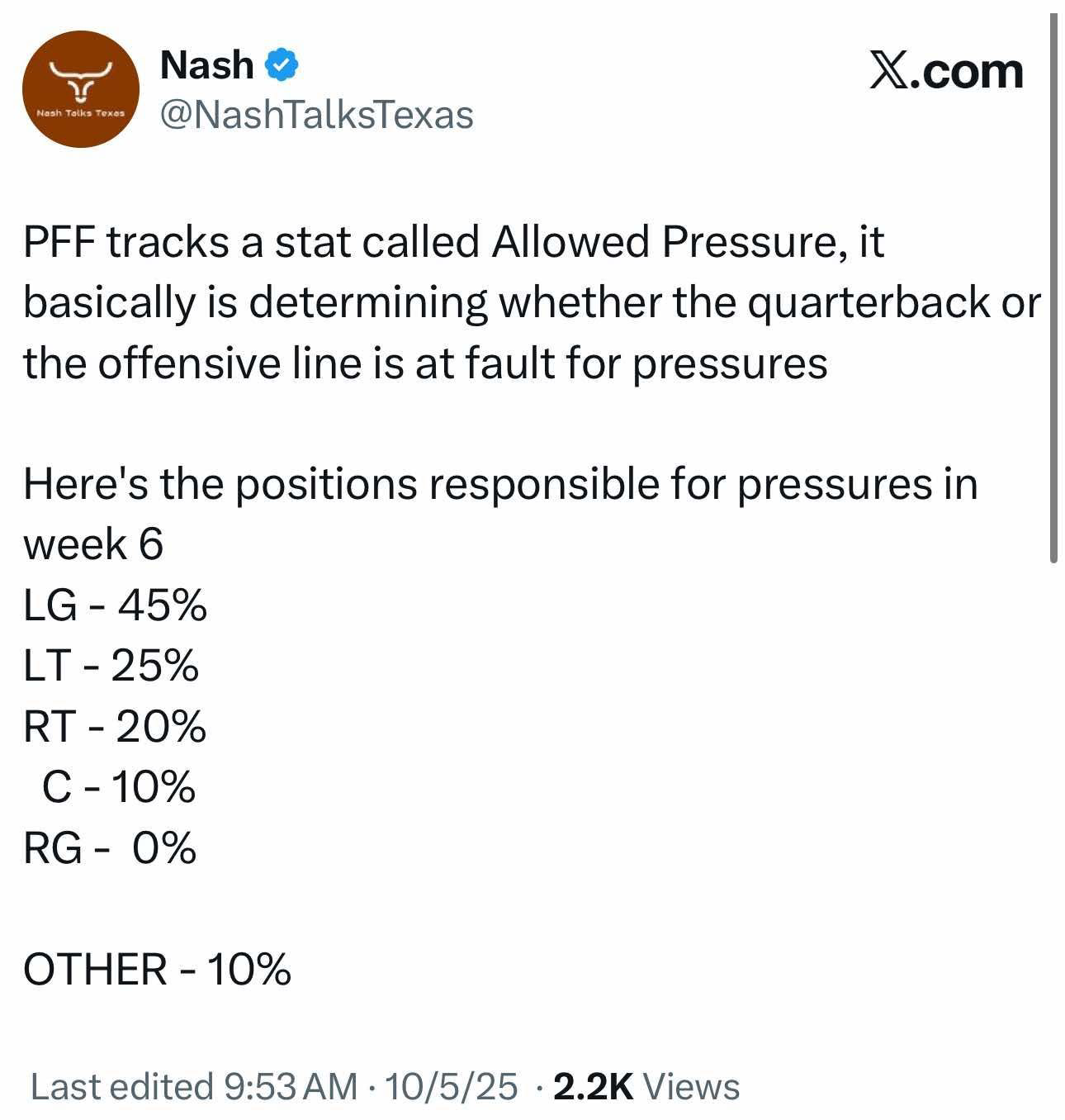Select the RT - 20% line
Viewport: 1065px width, 1120px height.
coord(114,727)
